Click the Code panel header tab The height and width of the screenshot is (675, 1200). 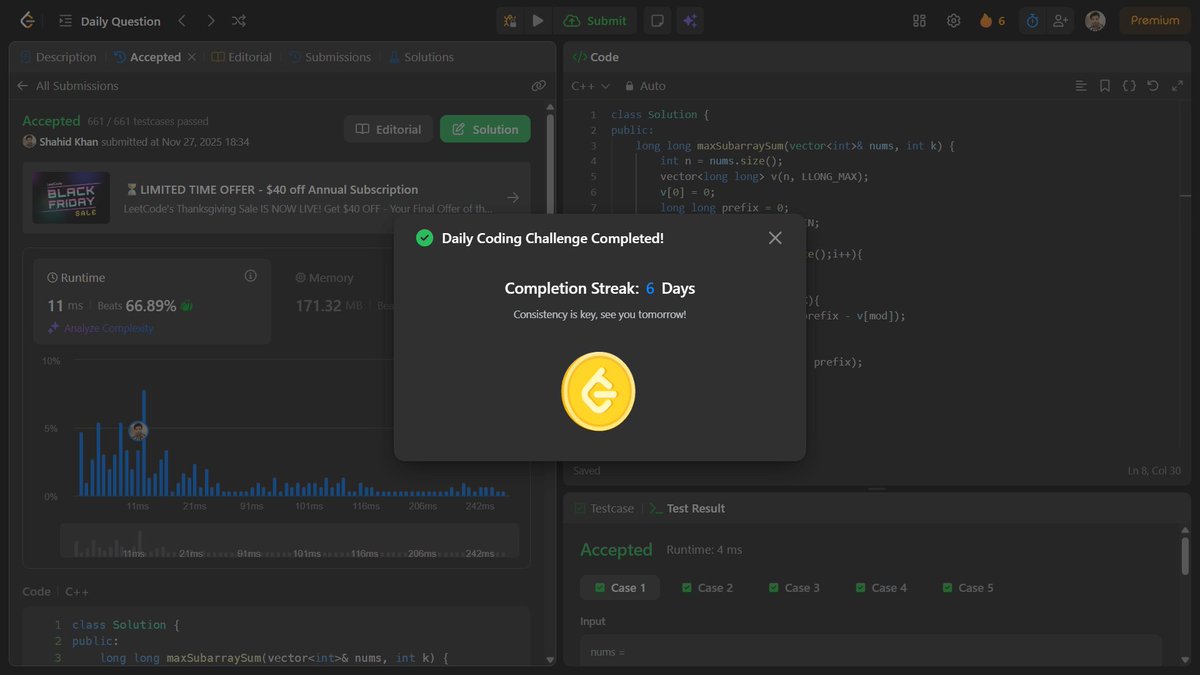tap(596, 57)
